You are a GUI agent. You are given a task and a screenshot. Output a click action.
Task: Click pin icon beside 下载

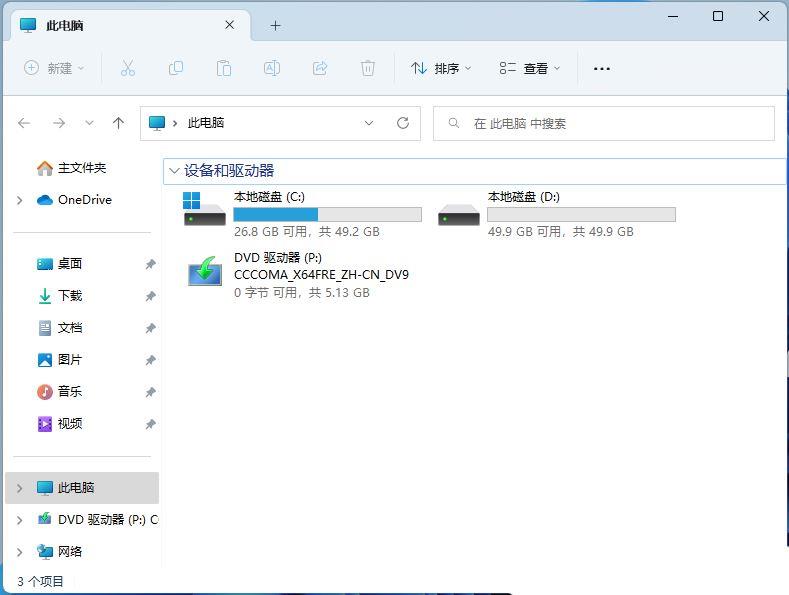click(x=150, y=296)
